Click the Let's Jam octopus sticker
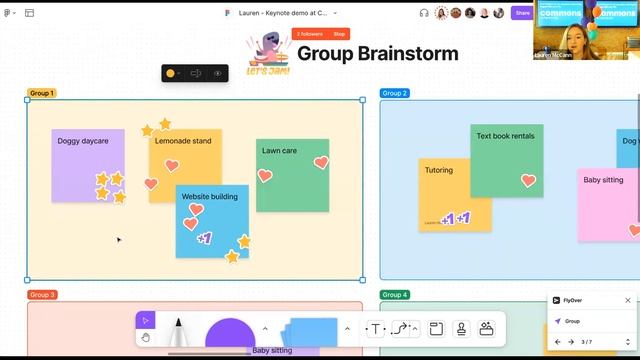Image resolution: width=640 pixels, height=360 pixels. pos(268,53)
